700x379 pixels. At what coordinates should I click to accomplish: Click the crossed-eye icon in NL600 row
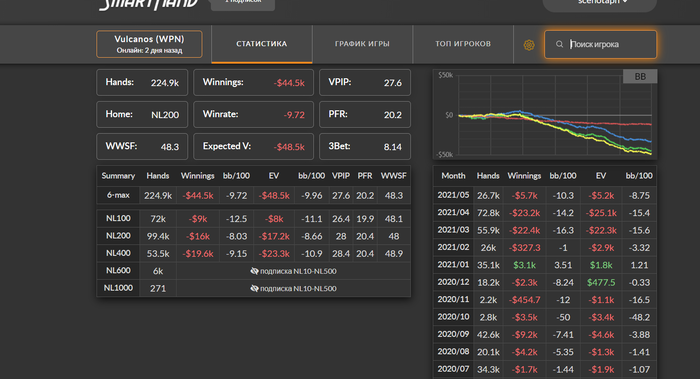pos(254,271)
